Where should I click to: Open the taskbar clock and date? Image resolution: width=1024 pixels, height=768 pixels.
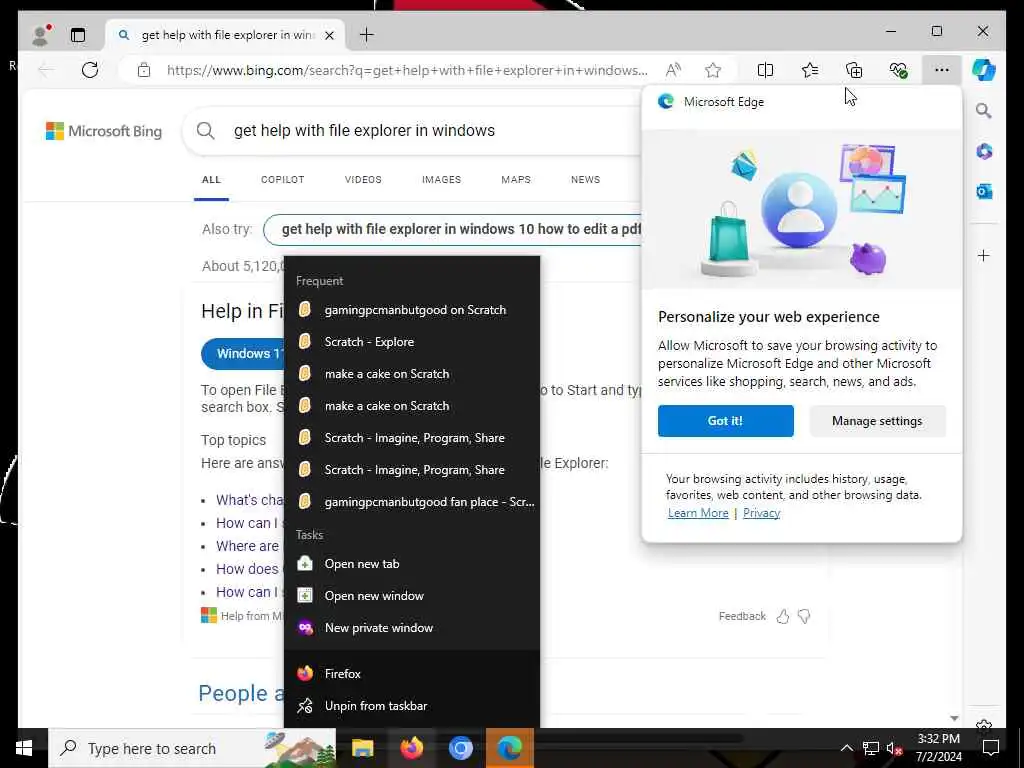(938, 748)
